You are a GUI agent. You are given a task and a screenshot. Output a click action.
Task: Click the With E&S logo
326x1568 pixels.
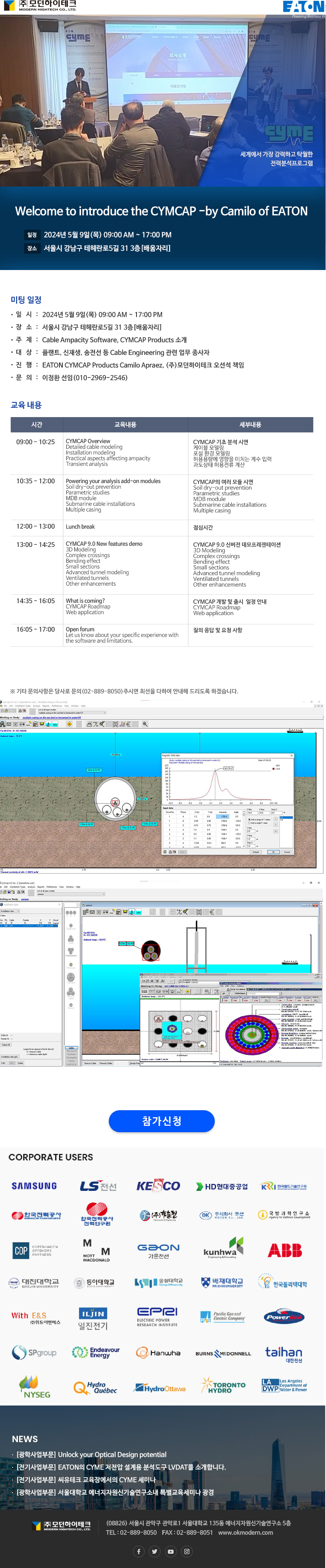[36, 1318]
